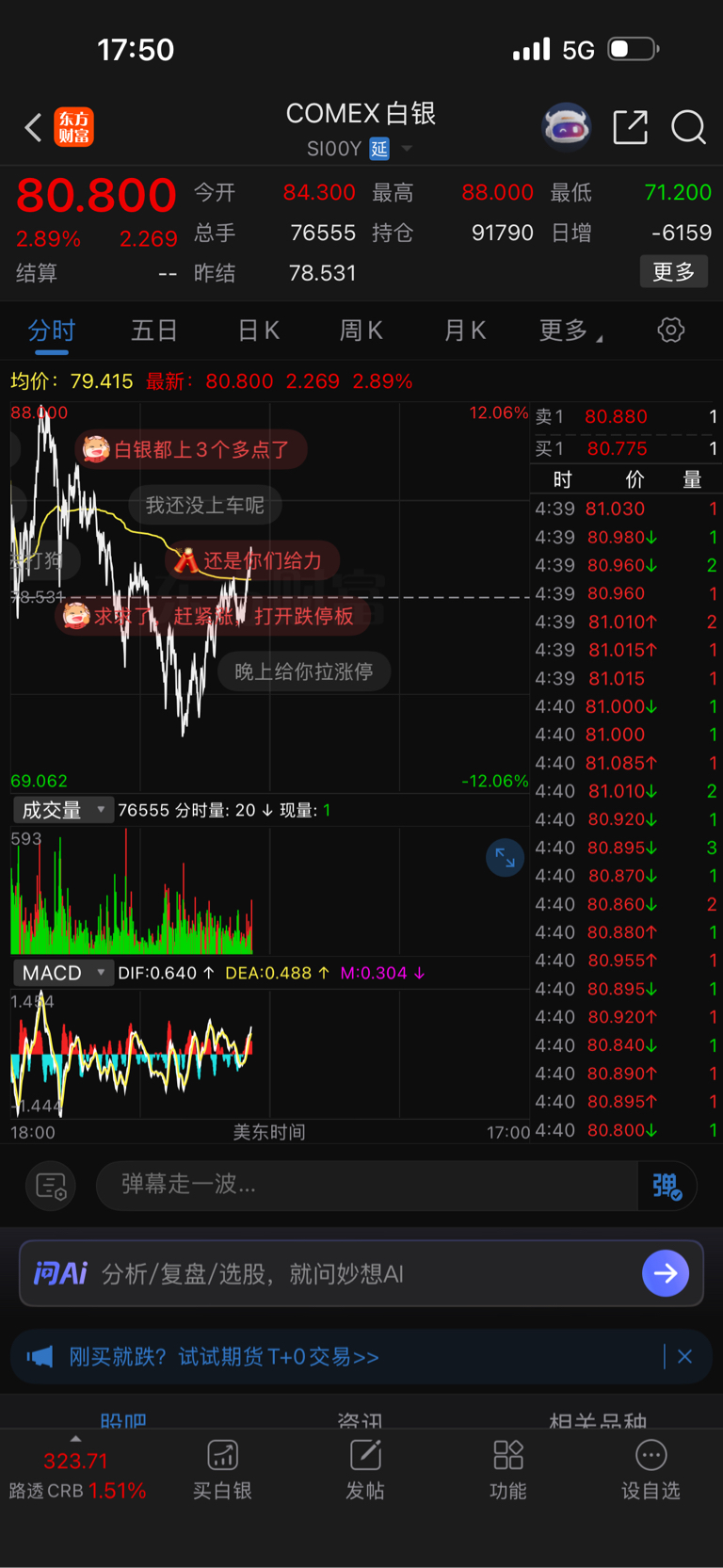The height and width of the screenshot is (1568, 723).
Task: Open the 成交量 indicator dropdown
Action: click(x=63, y=810)
